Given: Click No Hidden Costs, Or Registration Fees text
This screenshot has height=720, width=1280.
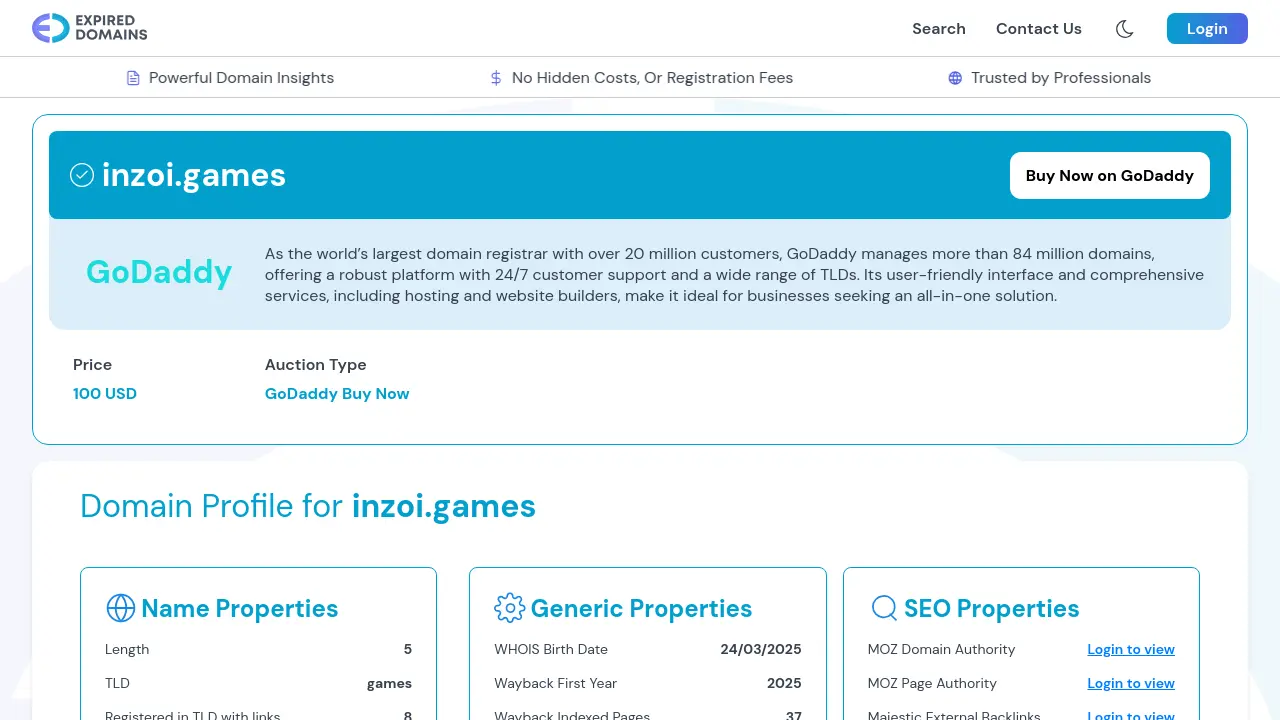Looking at the screenshot, I should [652, 78].
